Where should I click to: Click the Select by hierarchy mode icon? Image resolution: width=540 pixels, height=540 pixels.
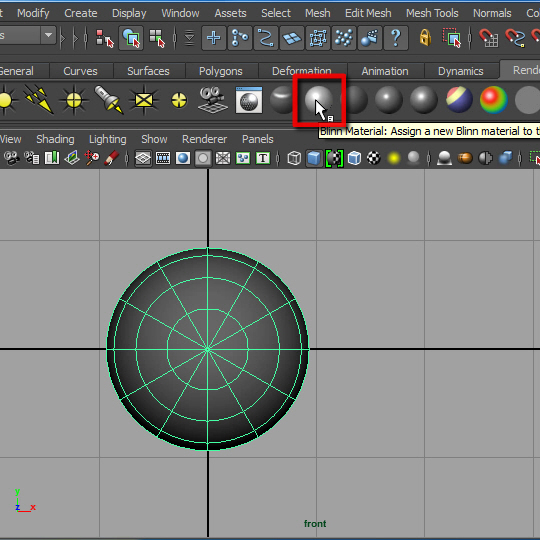[104, 38]
